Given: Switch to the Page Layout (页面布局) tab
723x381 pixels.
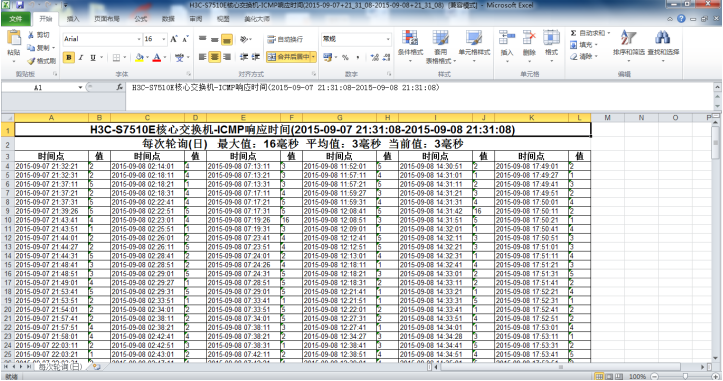Looking at the screenshot, I should (x=107, y=19).
